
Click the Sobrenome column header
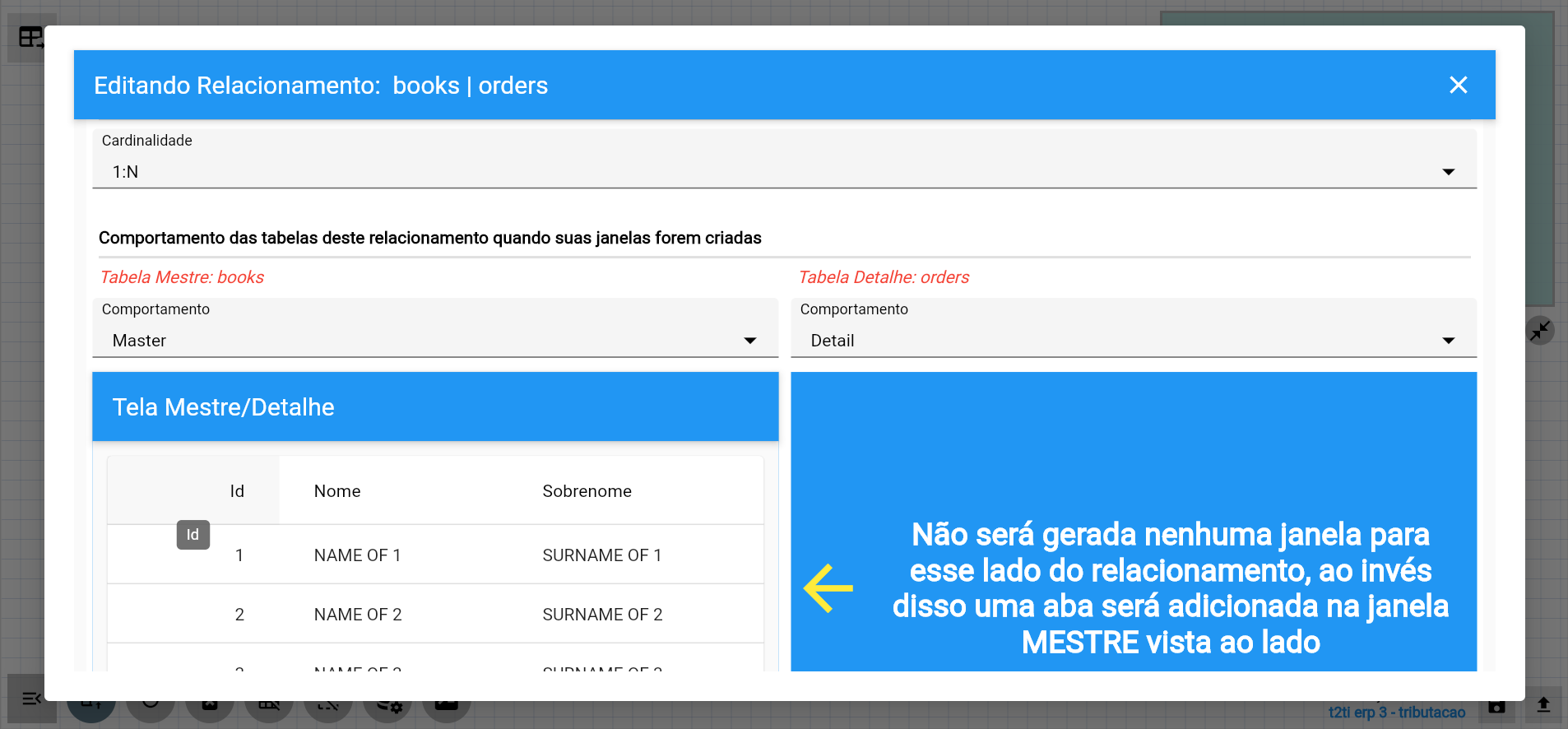587,491
